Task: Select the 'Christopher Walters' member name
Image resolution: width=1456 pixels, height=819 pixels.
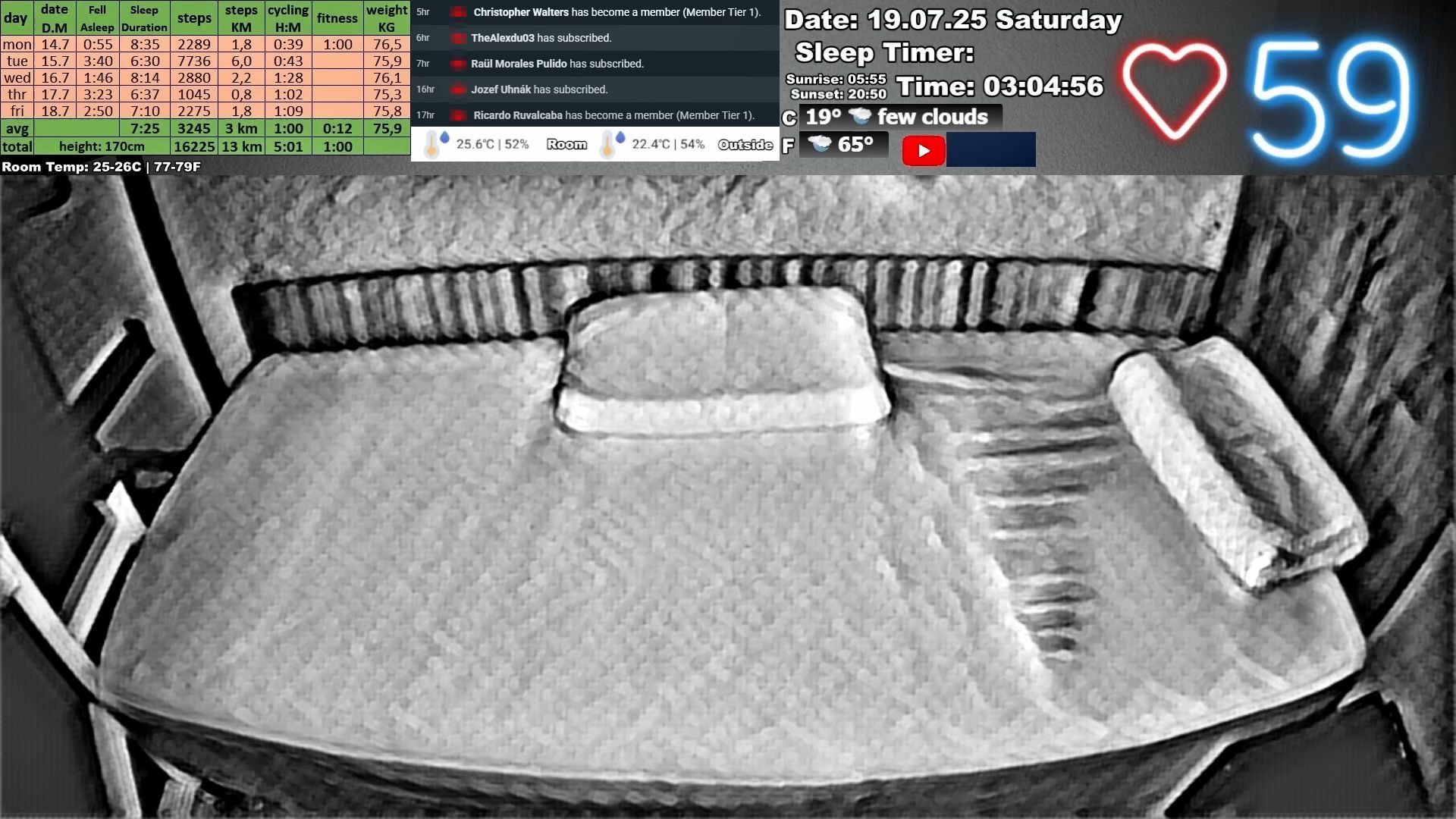Action: pos(521,12)
